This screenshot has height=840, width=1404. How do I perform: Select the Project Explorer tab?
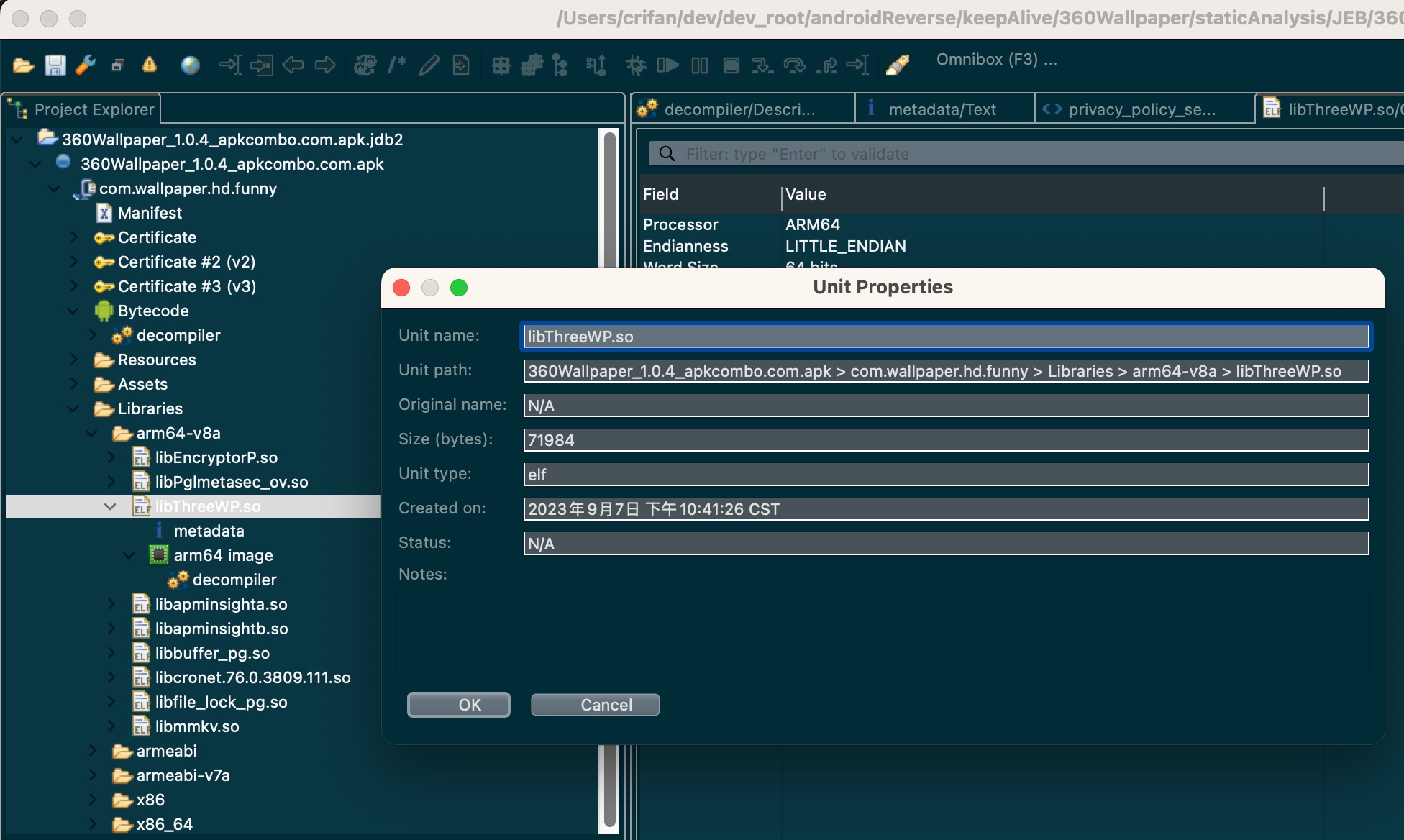pos(83,109)
